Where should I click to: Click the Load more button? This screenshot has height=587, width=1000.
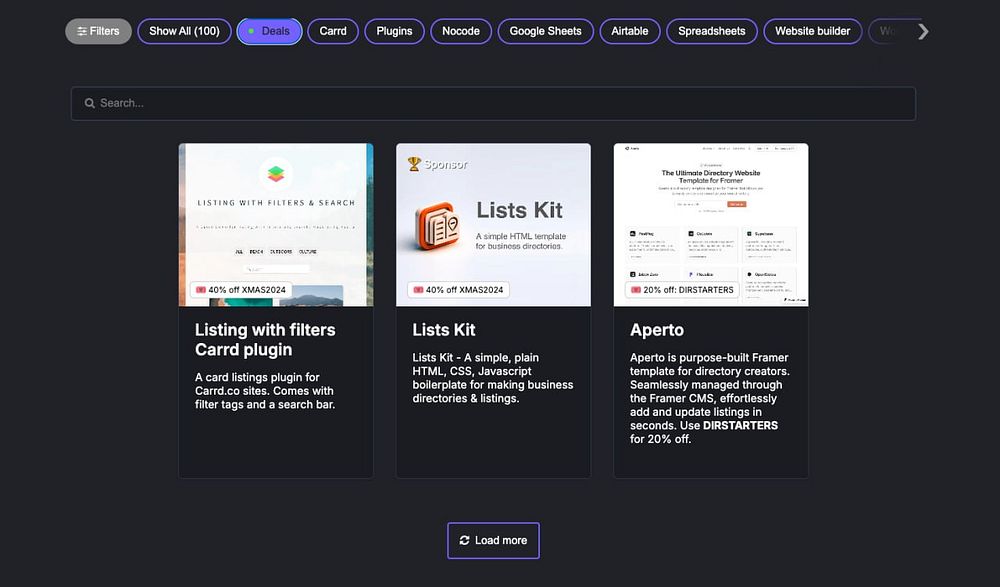click(494, 540)
